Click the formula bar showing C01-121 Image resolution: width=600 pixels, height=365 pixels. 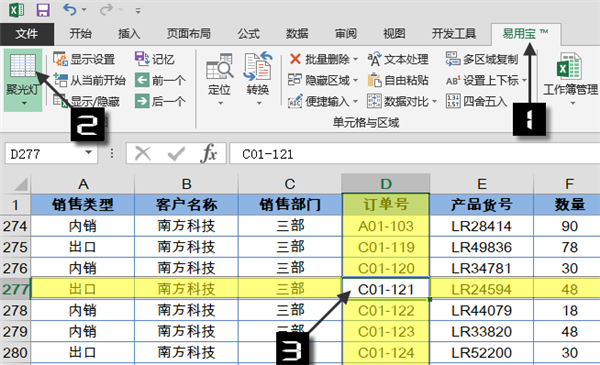[x=415, y=154]
